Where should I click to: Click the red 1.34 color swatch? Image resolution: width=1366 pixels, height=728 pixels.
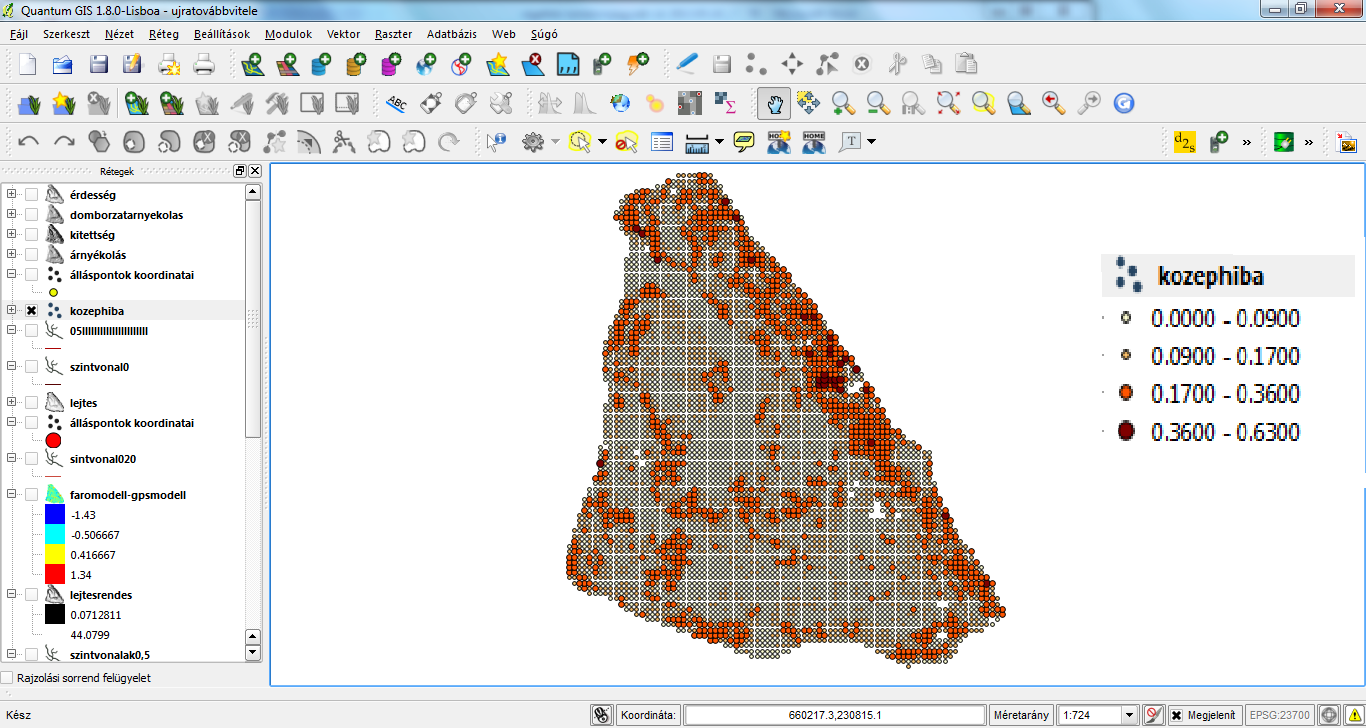[54, 574]
